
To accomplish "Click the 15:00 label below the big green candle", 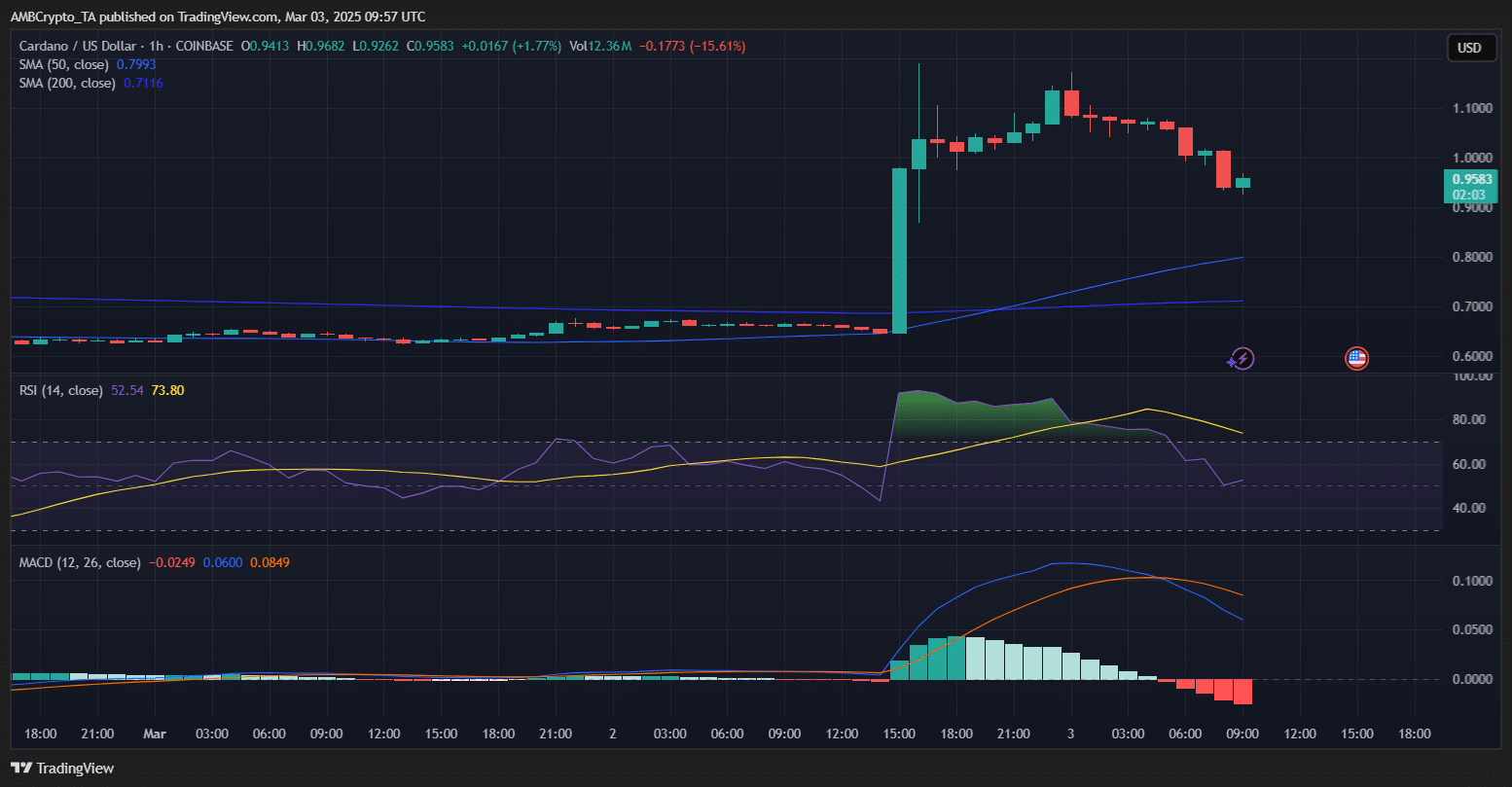I will pyautogui.click(x=898, y=733).
